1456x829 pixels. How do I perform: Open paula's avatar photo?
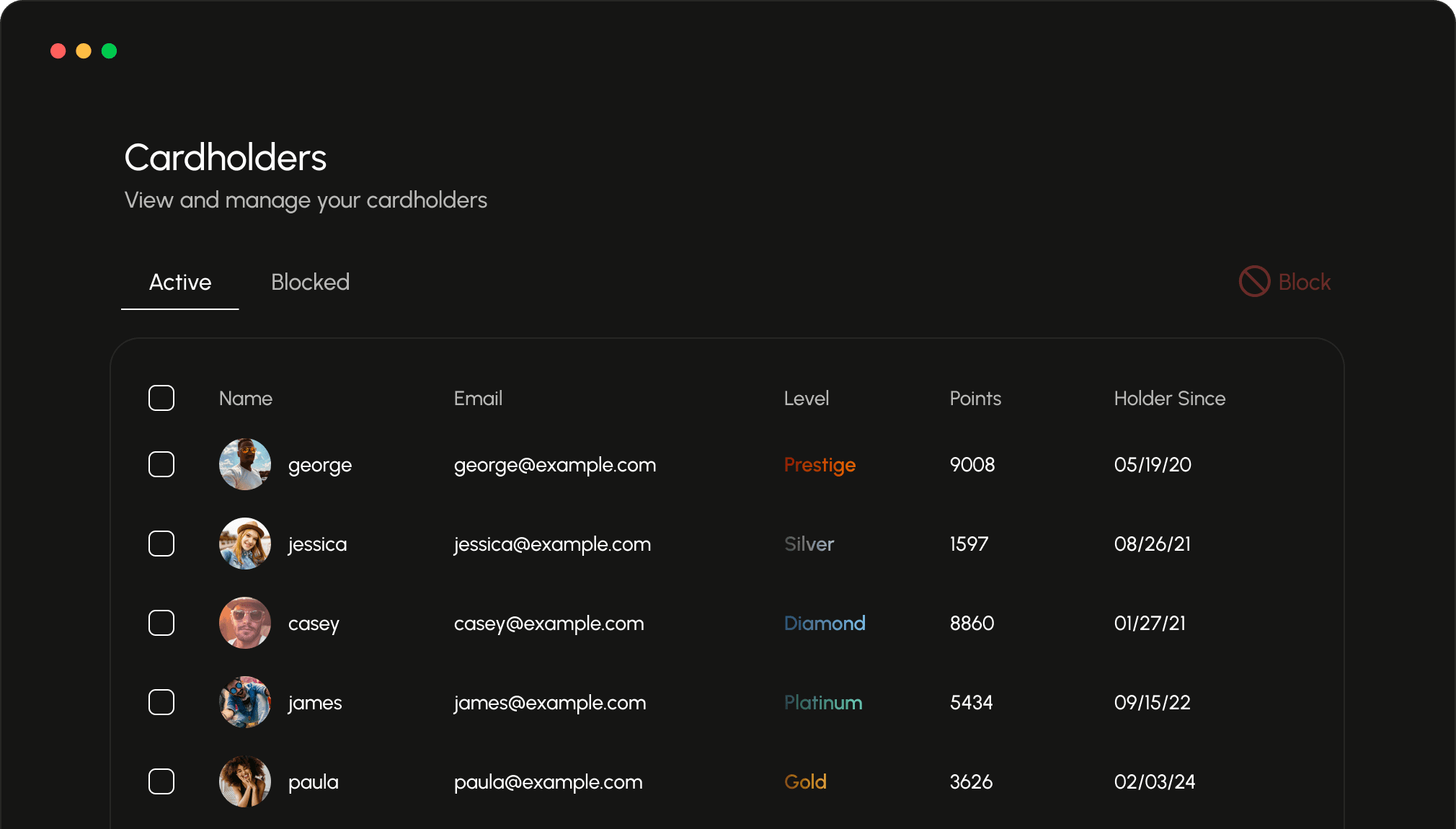245,781
